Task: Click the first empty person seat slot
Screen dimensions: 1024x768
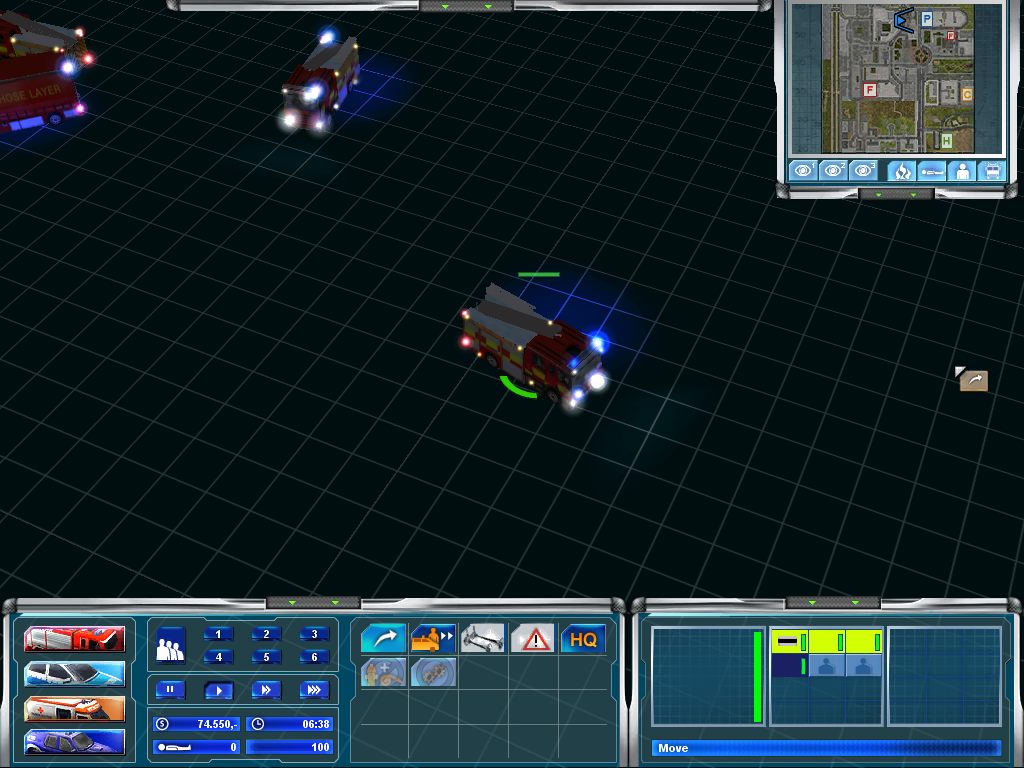Action: pyautogui.click(x=827, y=665)
